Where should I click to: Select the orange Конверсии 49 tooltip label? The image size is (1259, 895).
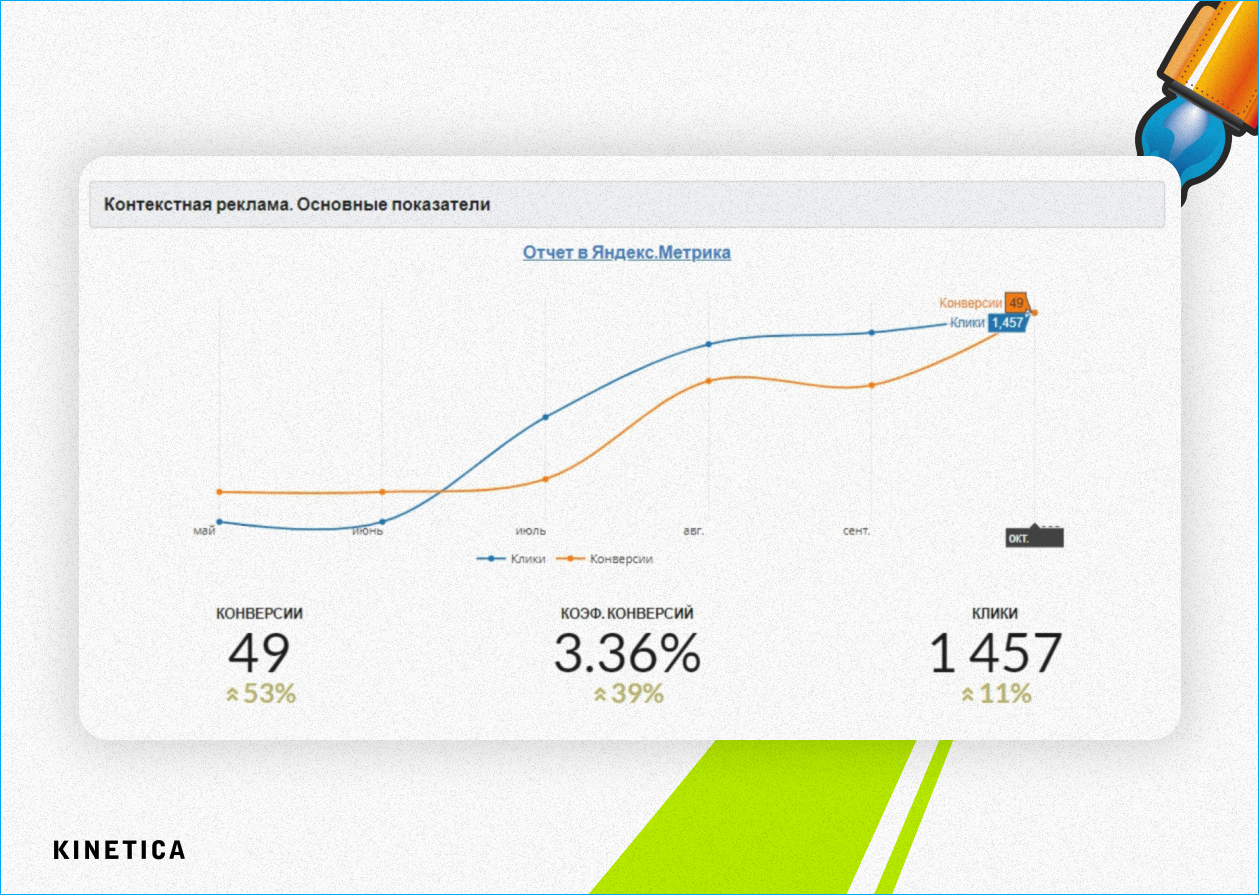983,303
